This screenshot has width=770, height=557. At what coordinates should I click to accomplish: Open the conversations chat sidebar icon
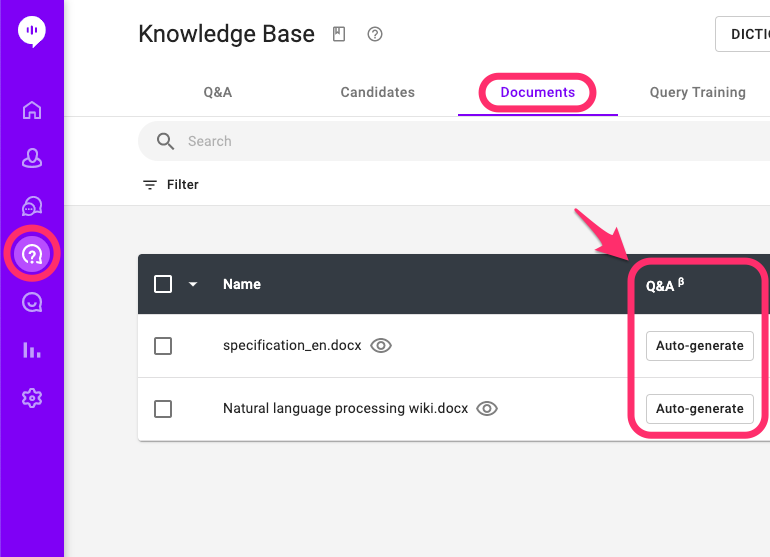[x=32, y=206]
